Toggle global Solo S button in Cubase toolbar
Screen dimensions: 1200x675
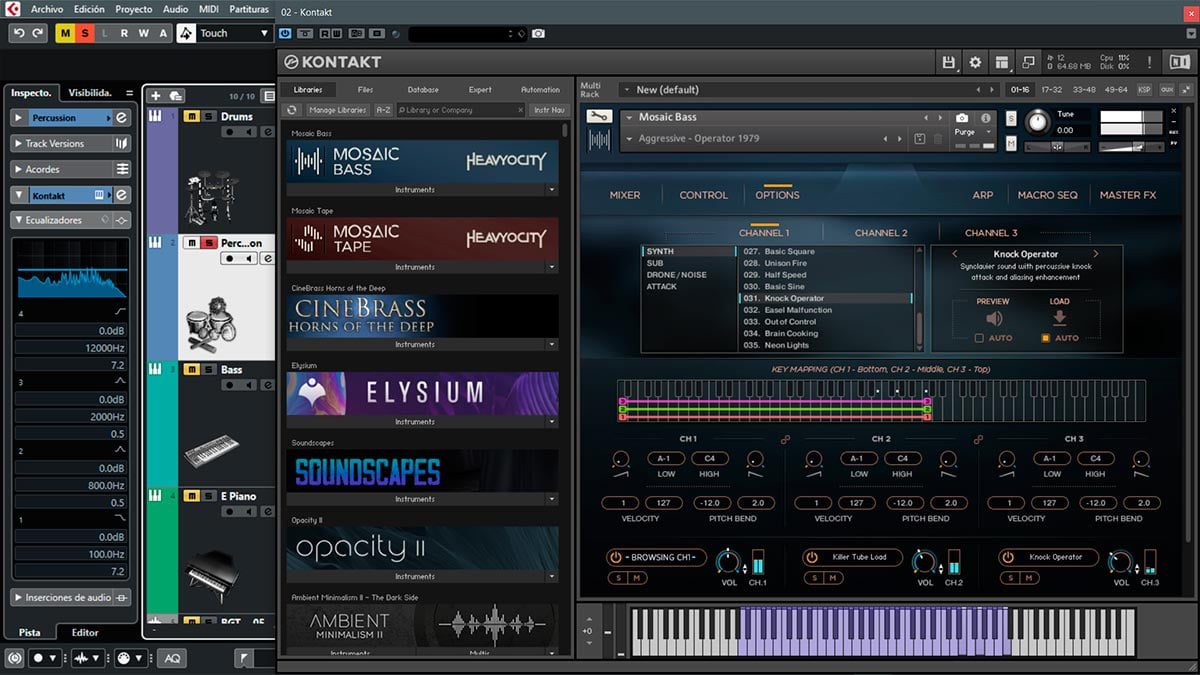coord(85,33)
